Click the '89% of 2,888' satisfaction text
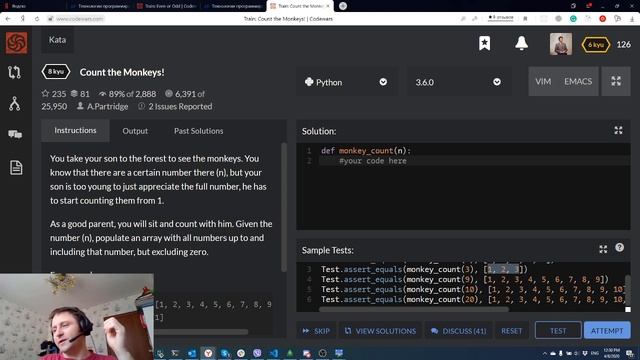The image size is (640, 360). 132,94
